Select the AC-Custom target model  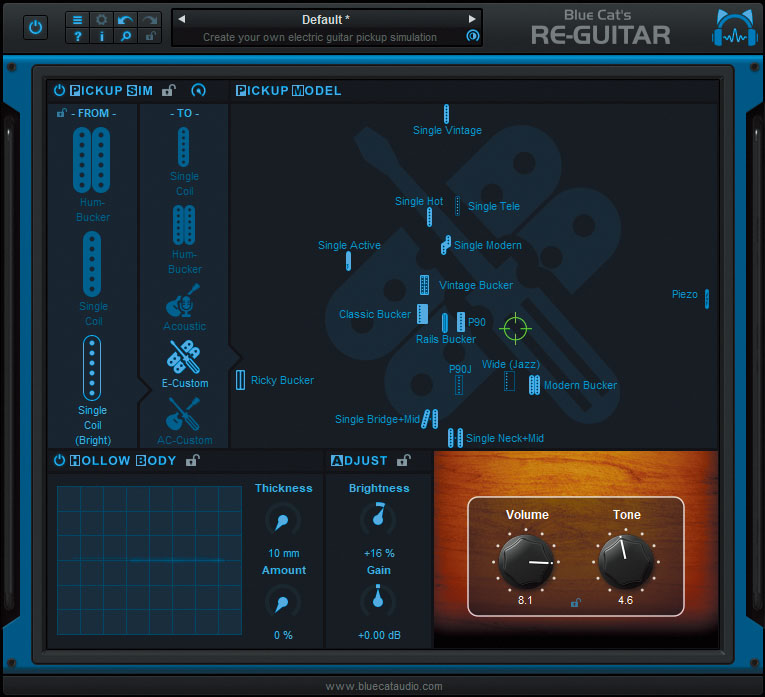(184, 421)
